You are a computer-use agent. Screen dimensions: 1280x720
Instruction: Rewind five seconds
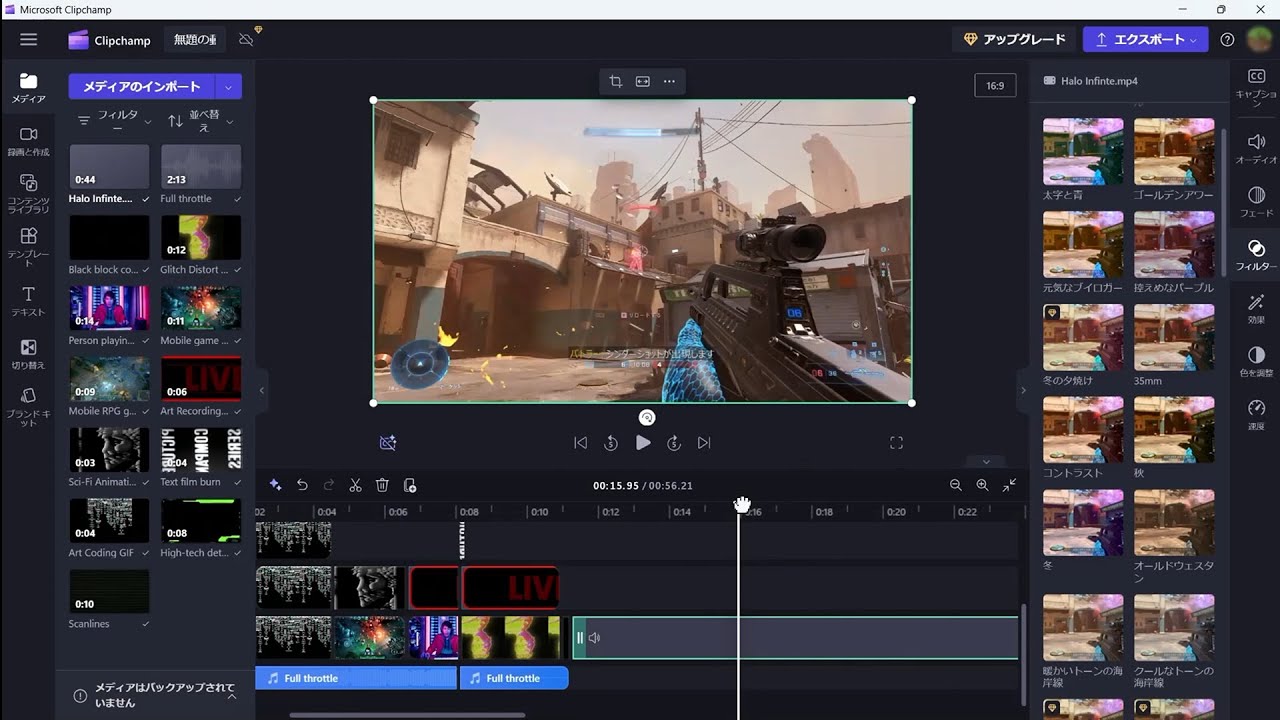[x=611, y=443]
